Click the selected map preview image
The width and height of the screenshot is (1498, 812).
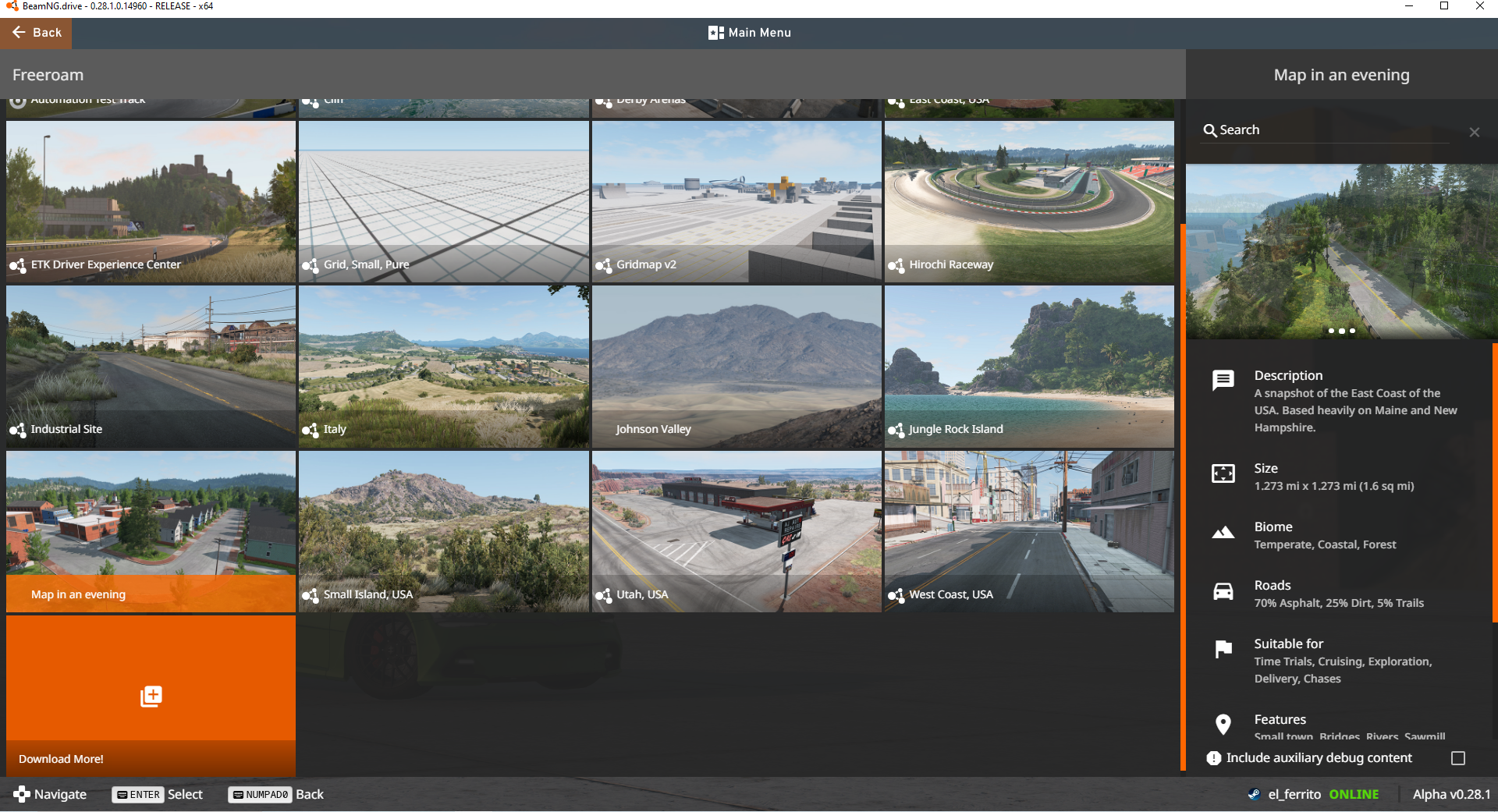[x=1341, y=251]
